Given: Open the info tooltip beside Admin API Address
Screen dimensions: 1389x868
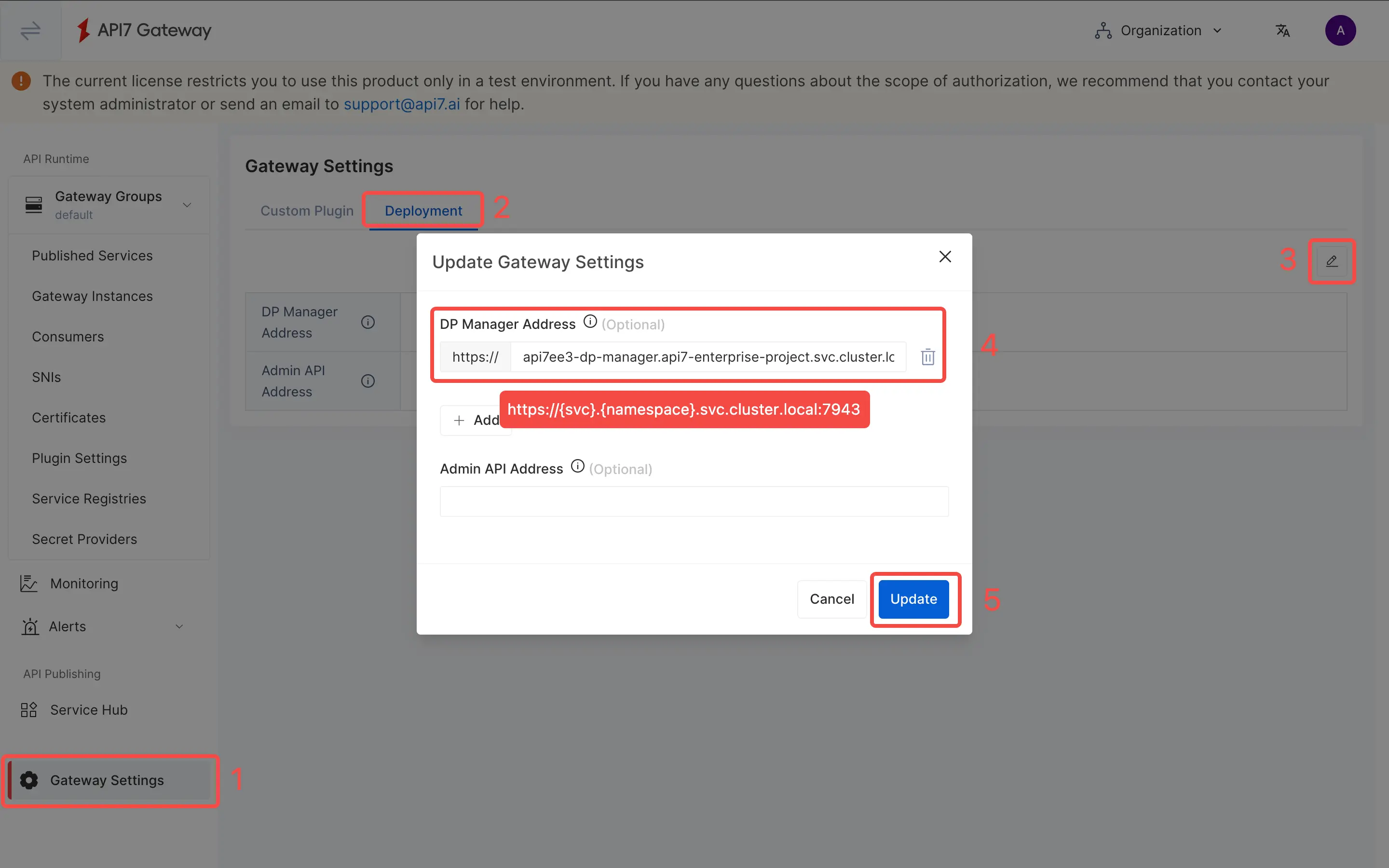Looking at the screenshot, I should pyautogui.click(x=577, y=466).
